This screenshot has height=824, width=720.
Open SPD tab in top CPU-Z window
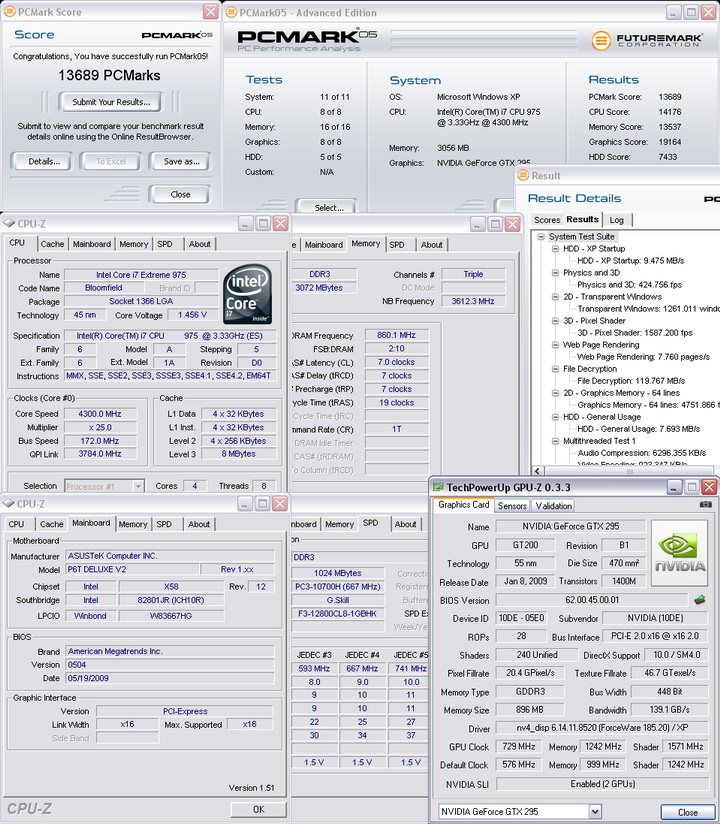coord(165,244)
